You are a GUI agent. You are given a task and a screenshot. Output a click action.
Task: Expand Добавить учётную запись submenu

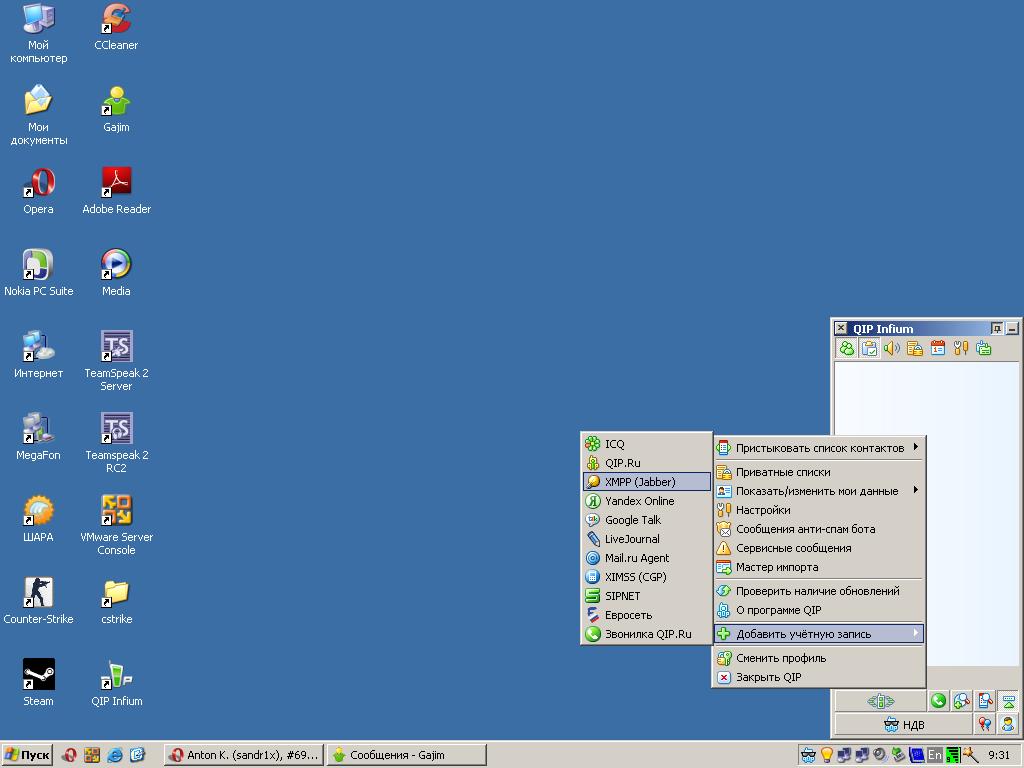coord(818,633)
